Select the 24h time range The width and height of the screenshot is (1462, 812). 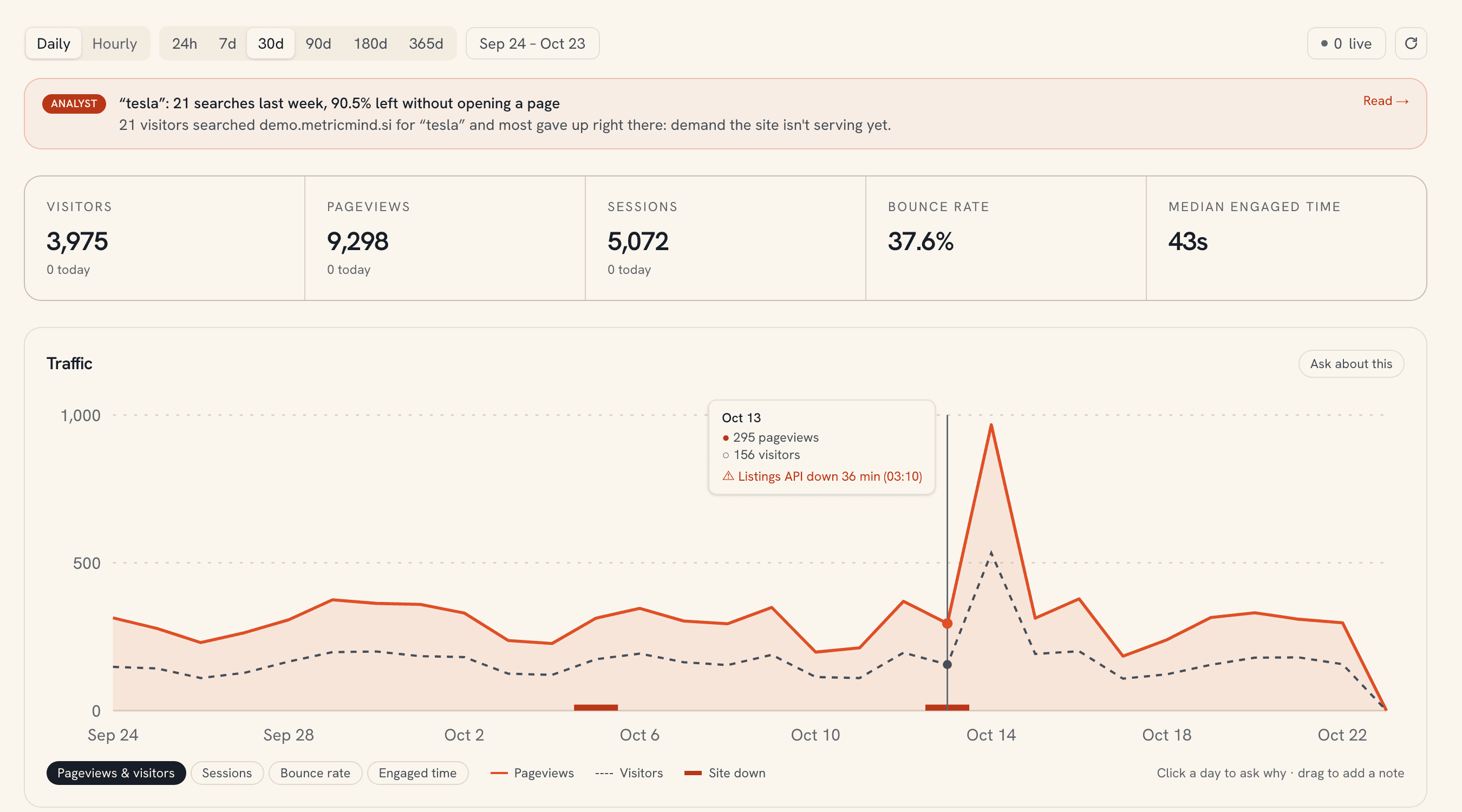click(185, 43)
